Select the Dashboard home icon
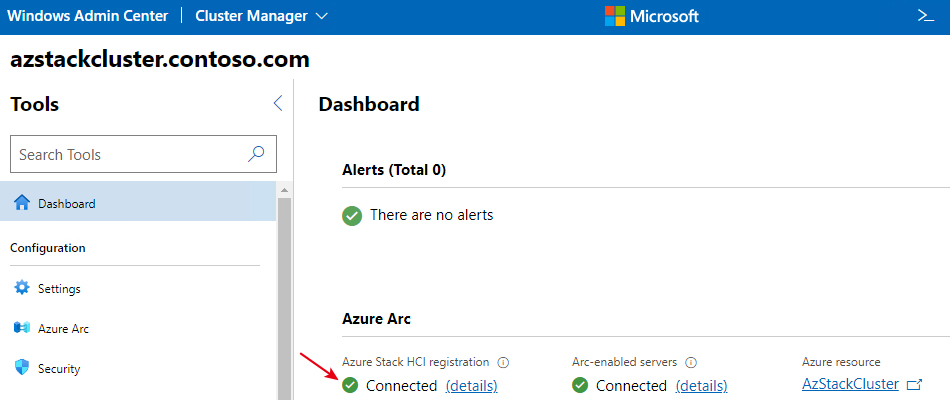The width and height of the screenshot is (950, 400). point(22,203)
